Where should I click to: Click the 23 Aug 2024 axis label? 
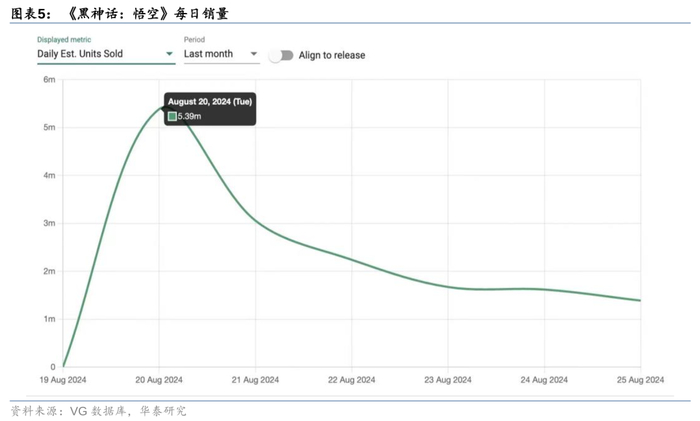click(x=448, y=380)
